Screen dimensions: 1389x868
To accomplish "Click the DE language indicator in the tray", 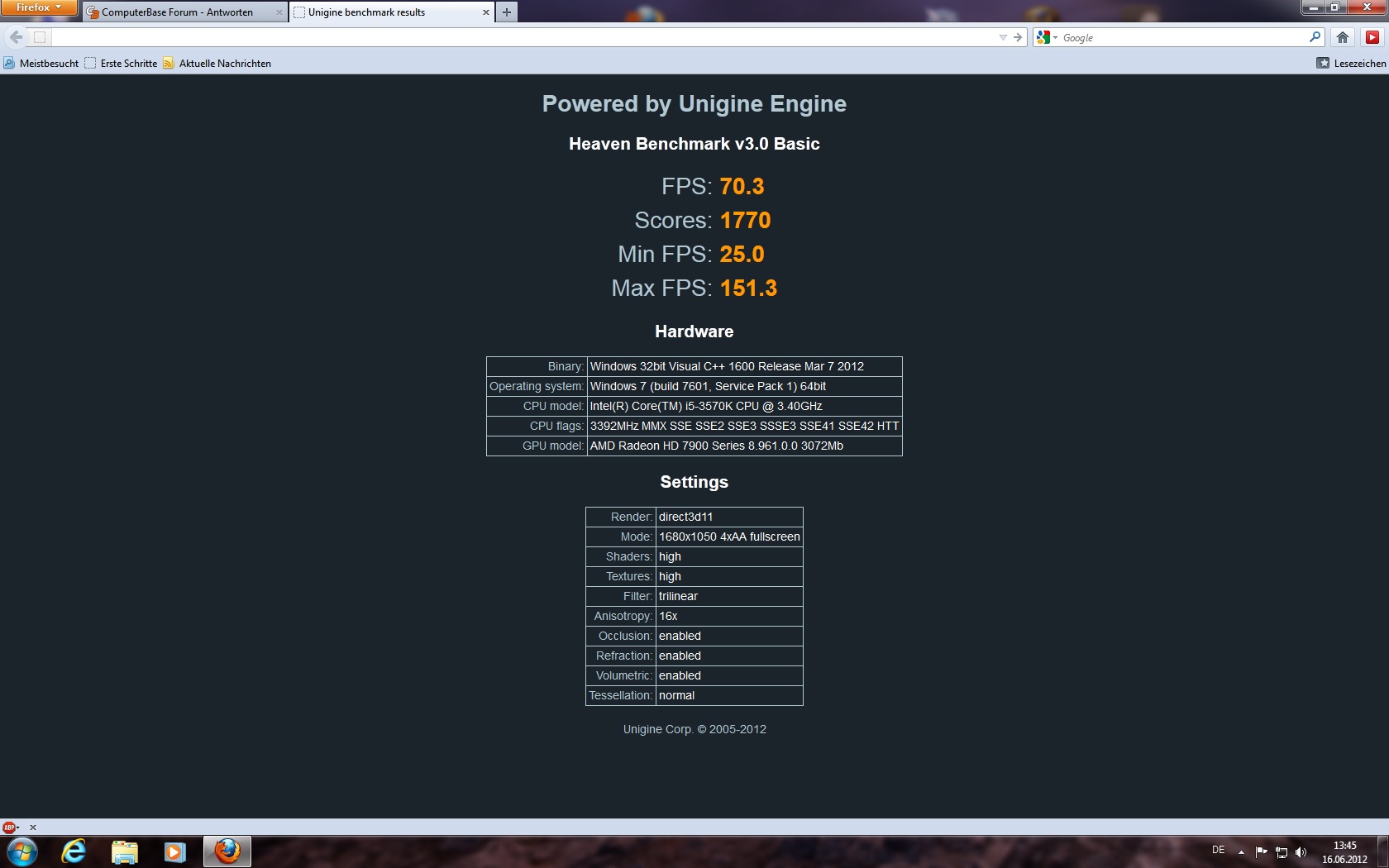I will coord(1218,850).
